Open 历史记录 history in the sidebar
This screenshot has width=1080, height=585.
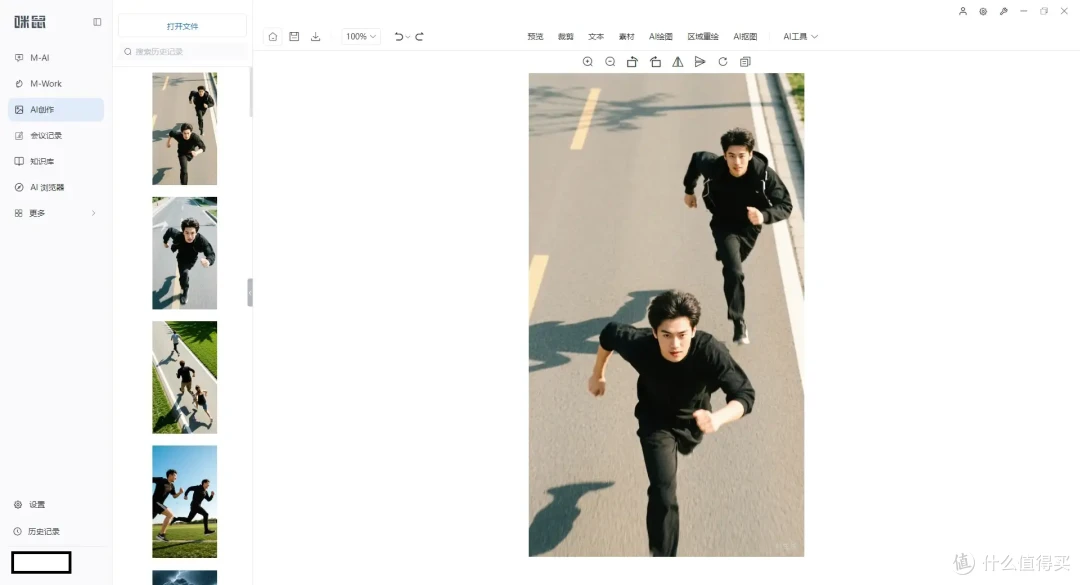[x=37, y=531]
